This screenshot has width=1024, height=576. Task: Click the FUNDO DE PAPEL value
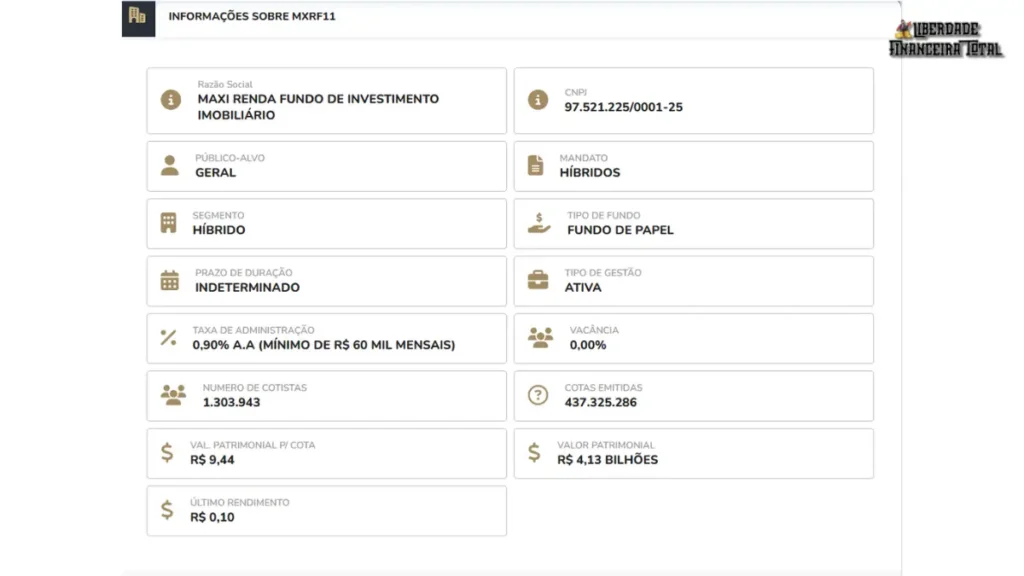620,231
